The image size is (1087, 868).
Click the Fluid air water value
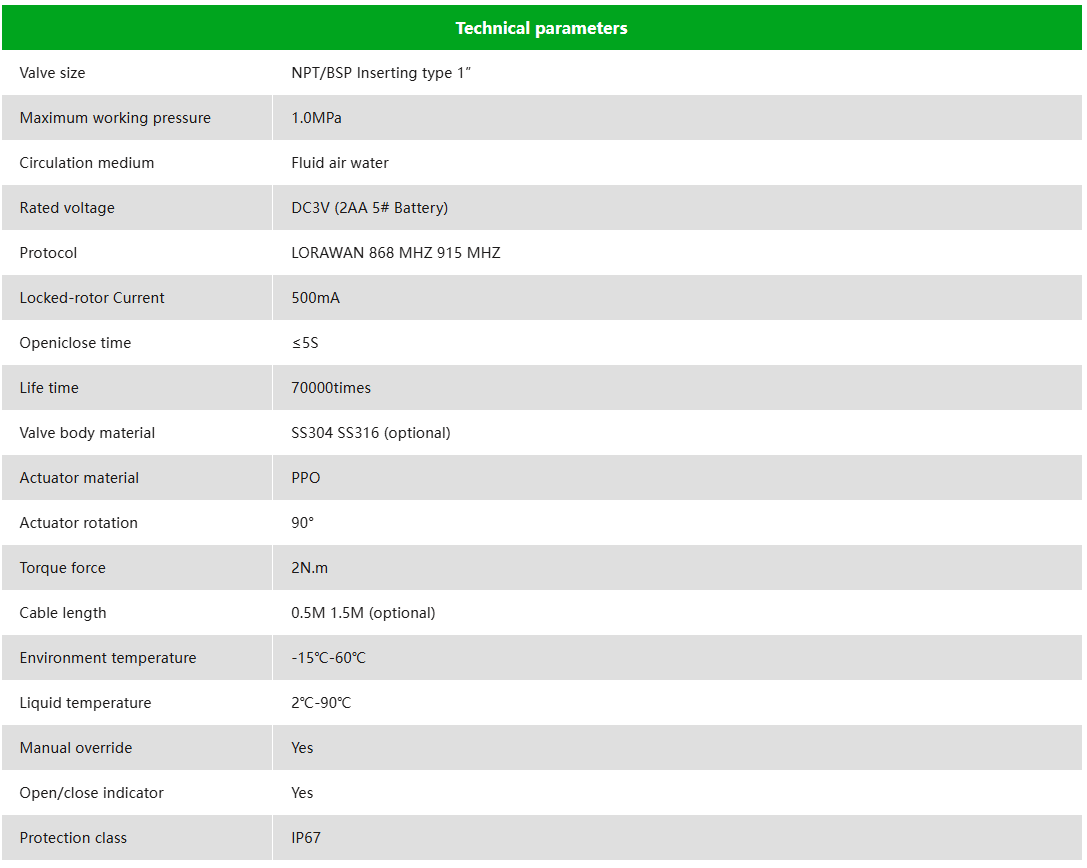[x=340, y=163]
